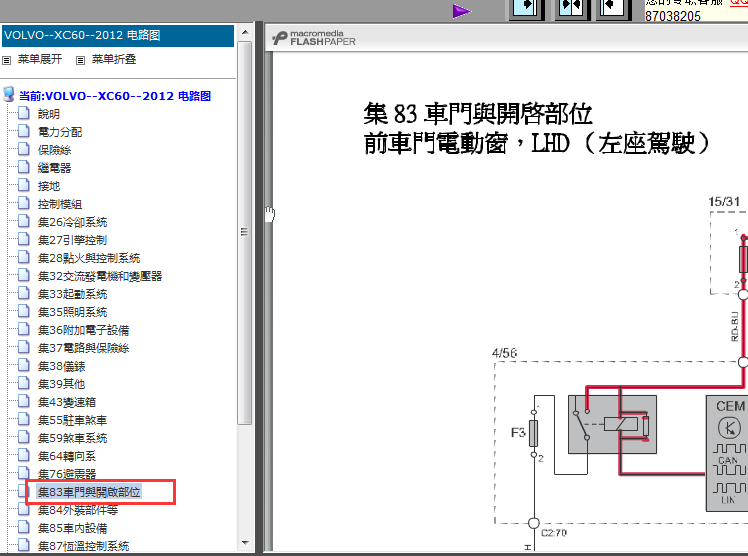Open the 当前:VOLVO--XC60--2012 电路图 root link
748x556 pixels.
click(115, 96)
